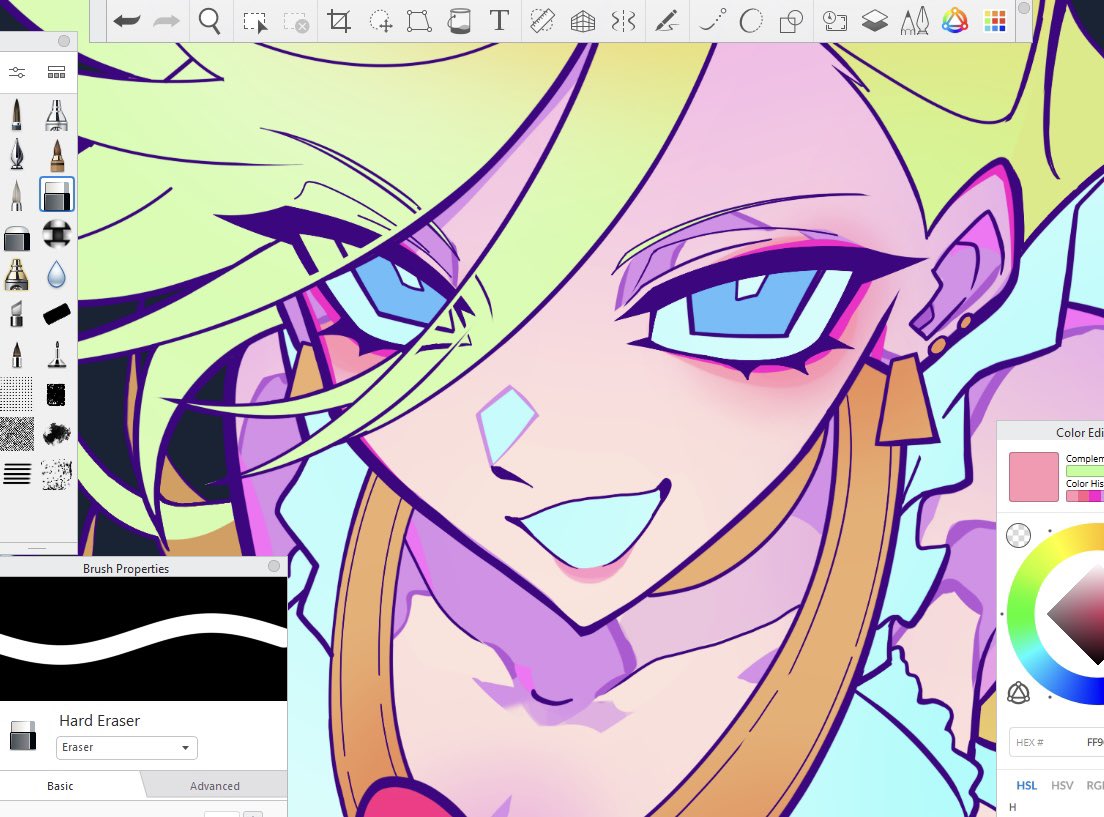Image resolution: width=1104 pixels, height=817 pixels.
Task: Switch to the HSV color tab
Action: [x=1062, y=785]
